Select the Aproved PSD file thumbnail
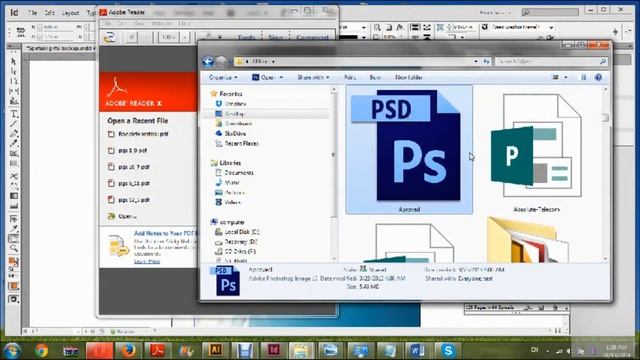The image size is (640, 360). tap(409, 150)
